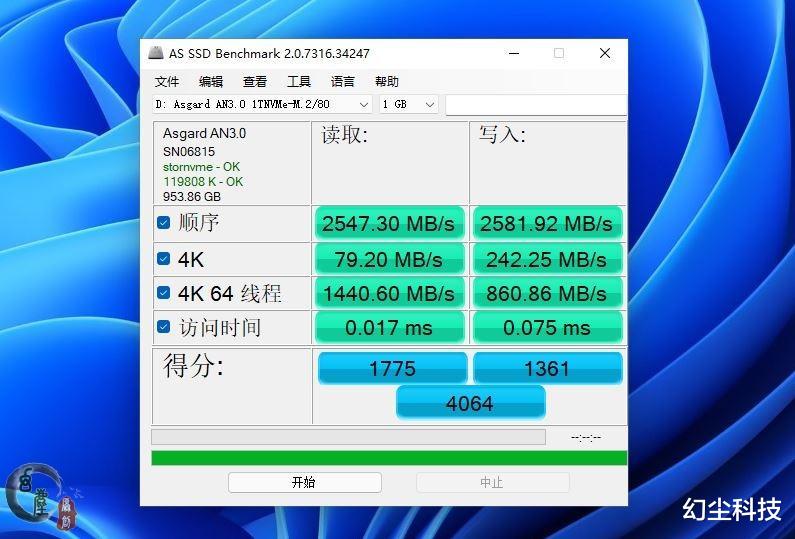Open the 文件 menu

167,82
